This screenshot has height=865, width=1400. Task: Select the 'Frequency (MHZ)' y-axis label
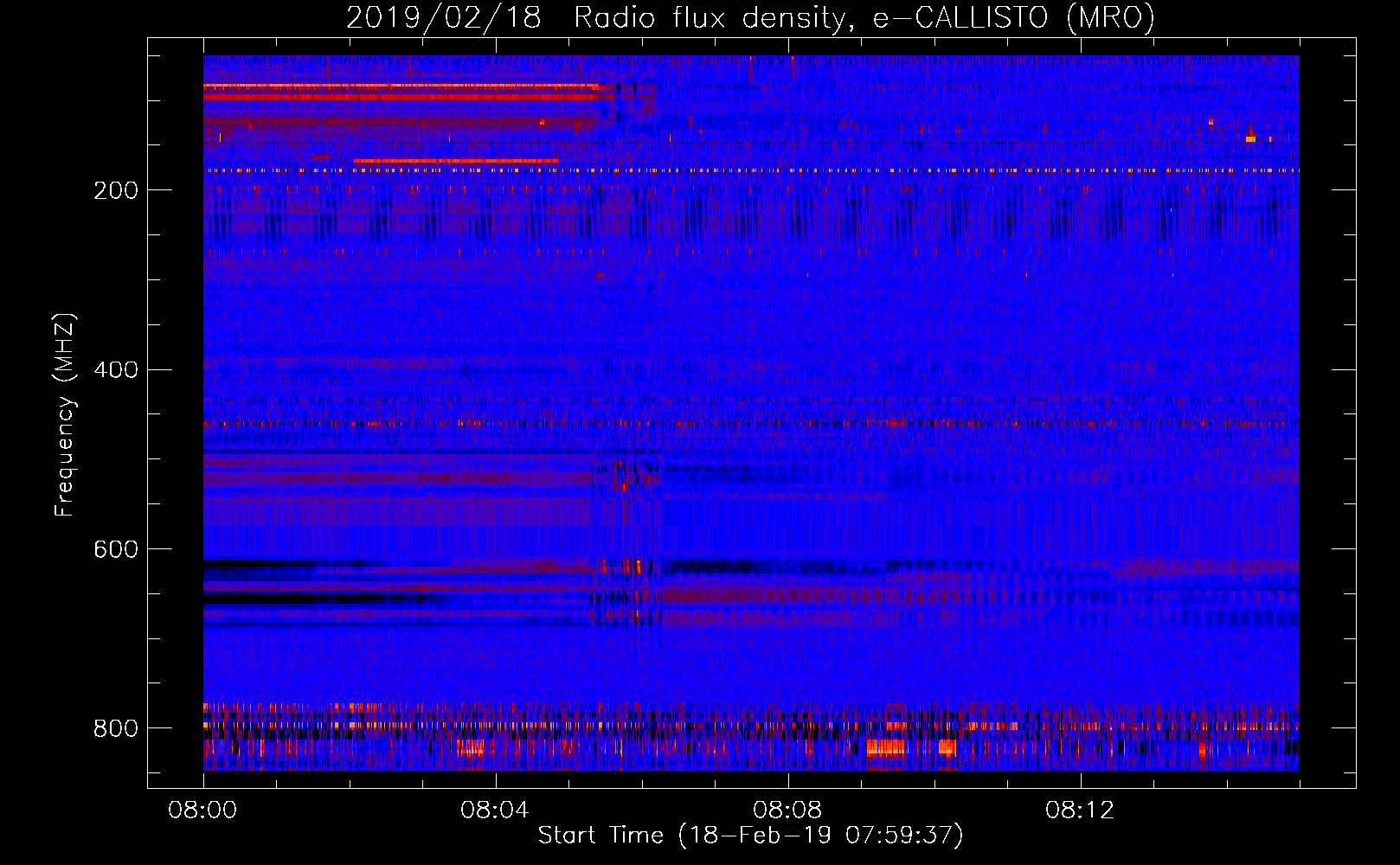click(64, 415)
